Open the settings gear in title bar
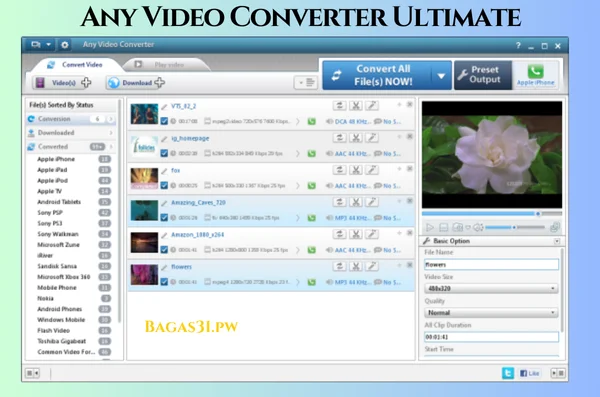 coord(65,45)
